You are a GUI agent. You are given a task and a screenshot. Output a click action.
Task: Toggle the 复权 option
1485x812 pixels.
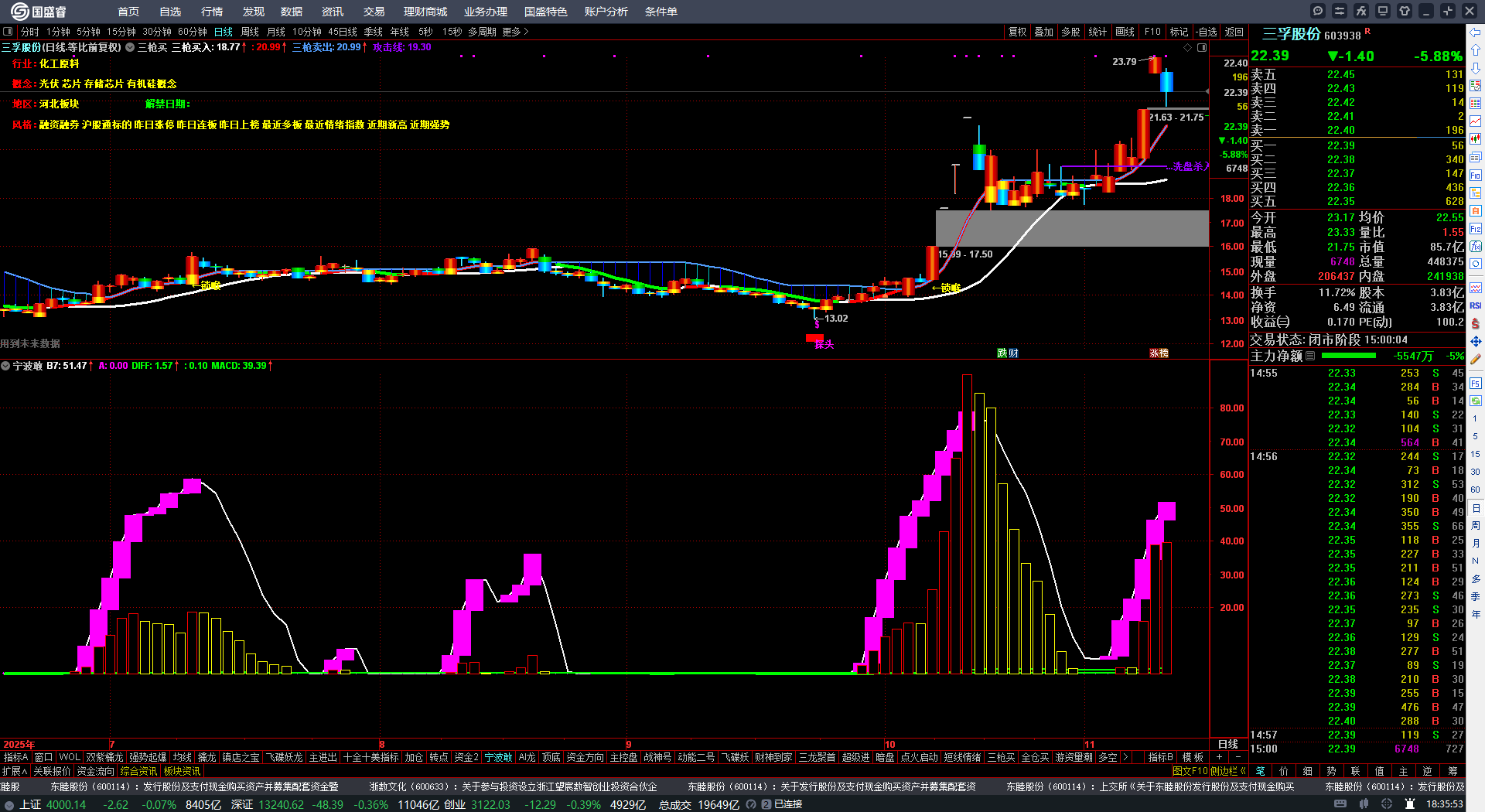(1018, 32)
